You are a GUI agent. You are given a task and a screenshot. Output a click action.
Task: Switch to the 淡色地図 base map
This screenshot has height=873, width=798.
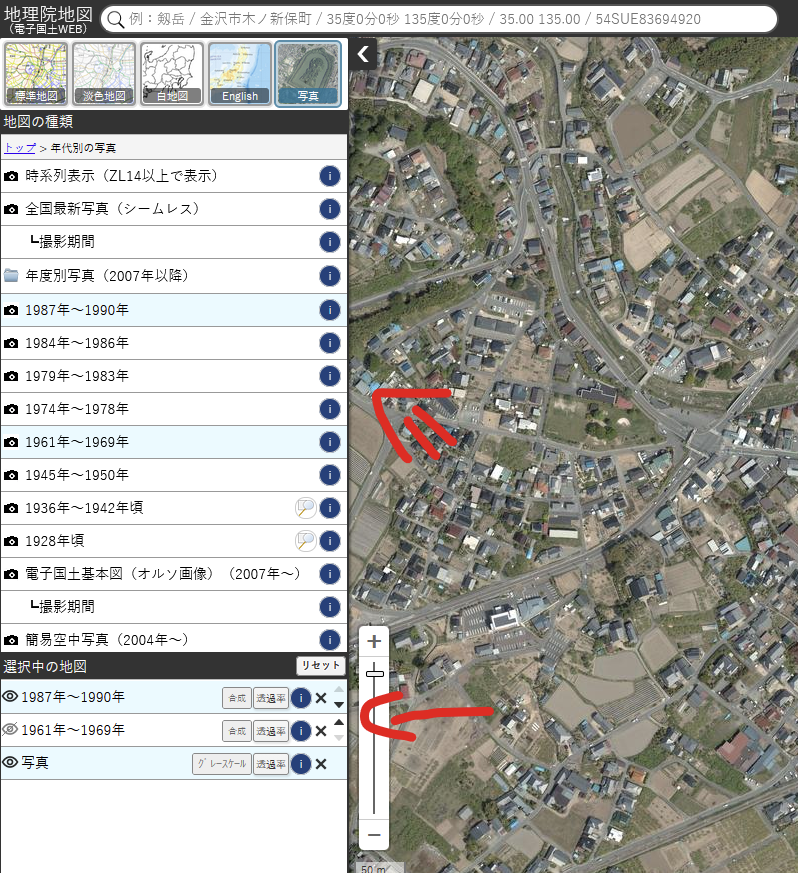104,74
